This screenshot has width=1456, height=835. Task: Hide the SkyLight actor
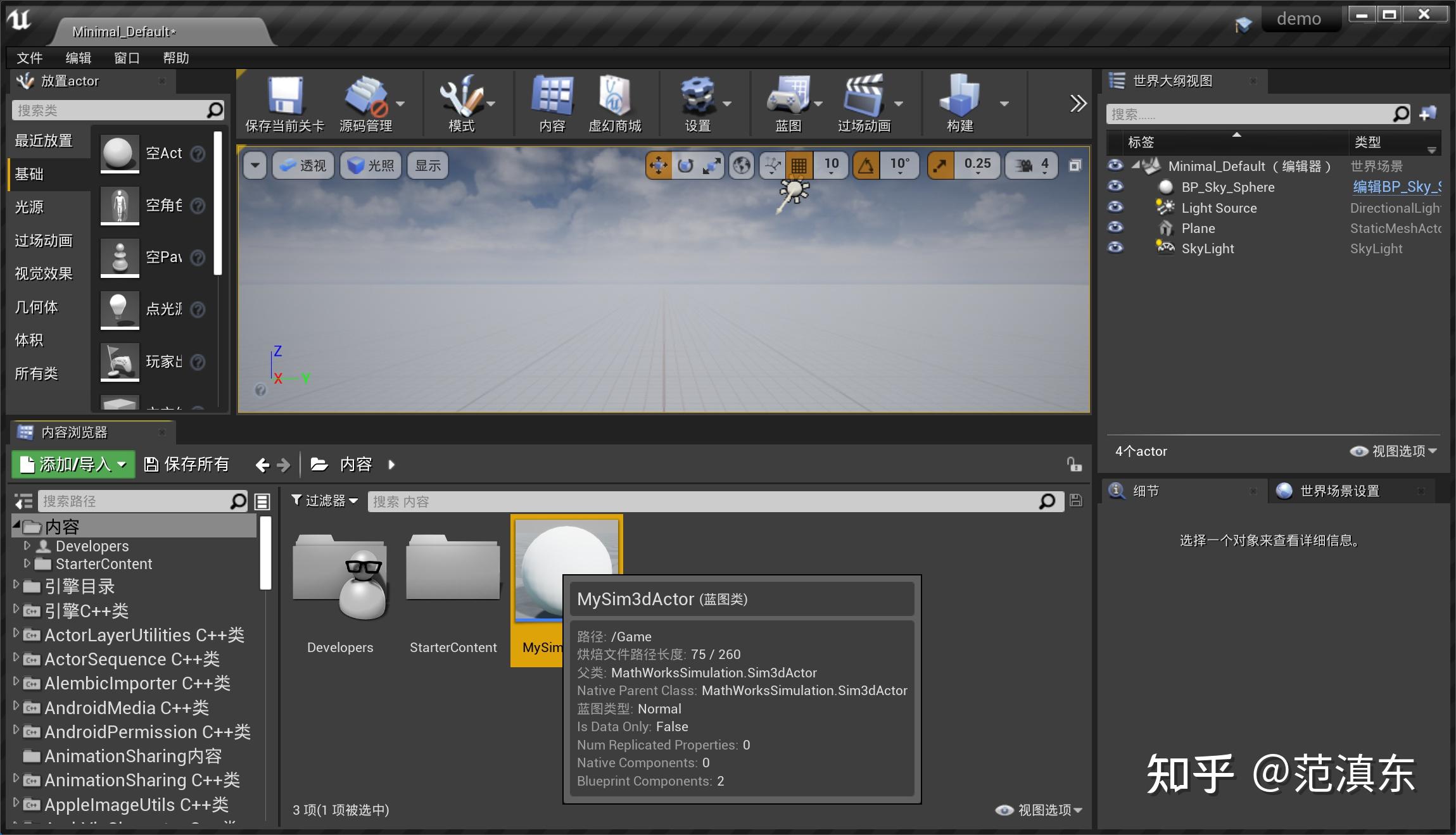[1115, 248]
